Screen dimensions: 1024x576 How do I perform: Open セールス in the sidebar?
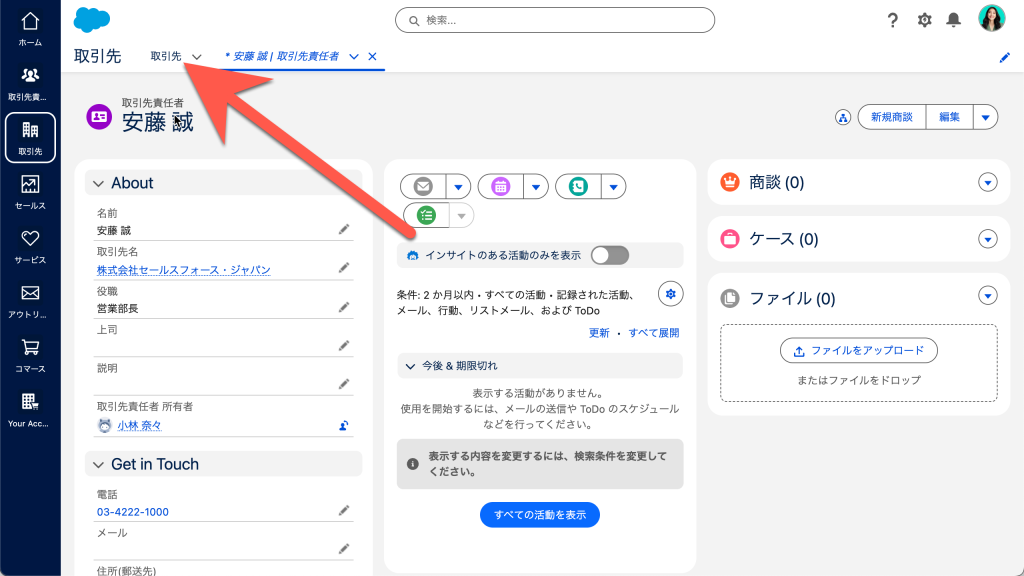tap(30, 192)
